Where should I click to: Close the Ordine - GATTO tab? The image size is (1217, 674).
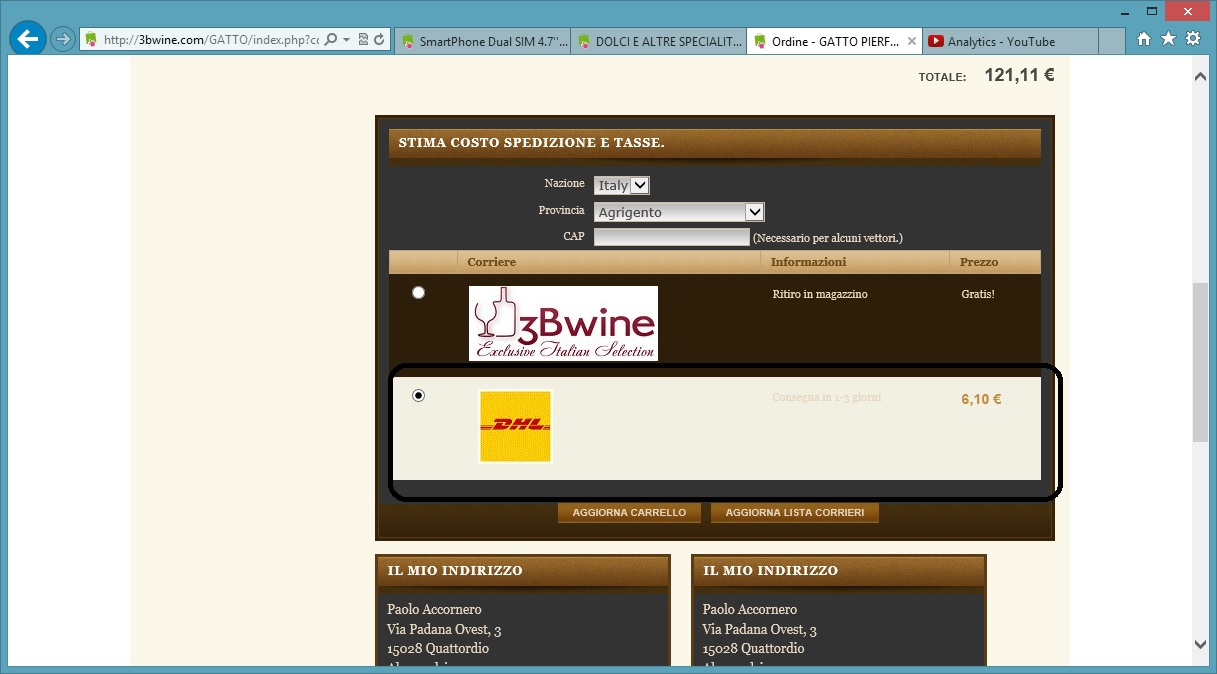click(x=911, y=41)
